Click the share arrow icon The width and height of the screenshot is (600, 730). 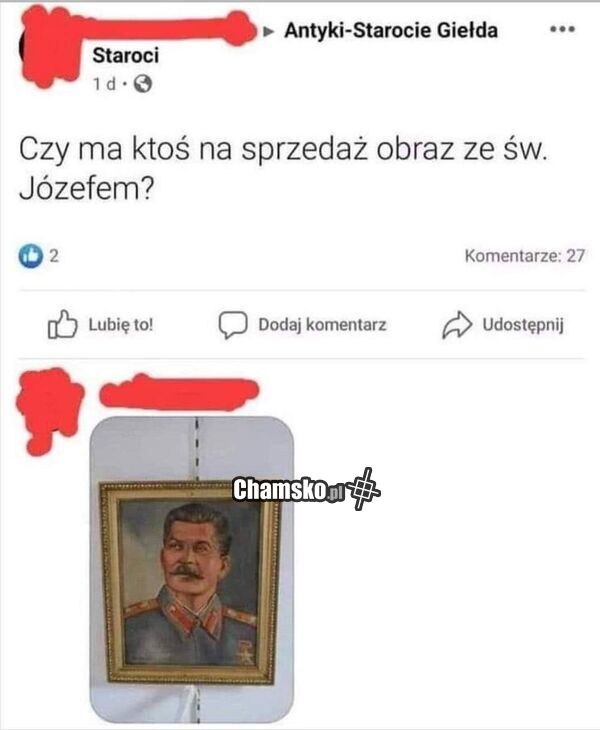point(457,324)
